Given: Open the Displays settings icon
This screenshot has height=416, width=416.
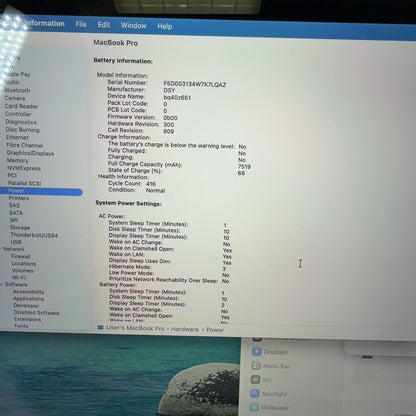Looking at the screenshot, I should (x=256, y=352).
